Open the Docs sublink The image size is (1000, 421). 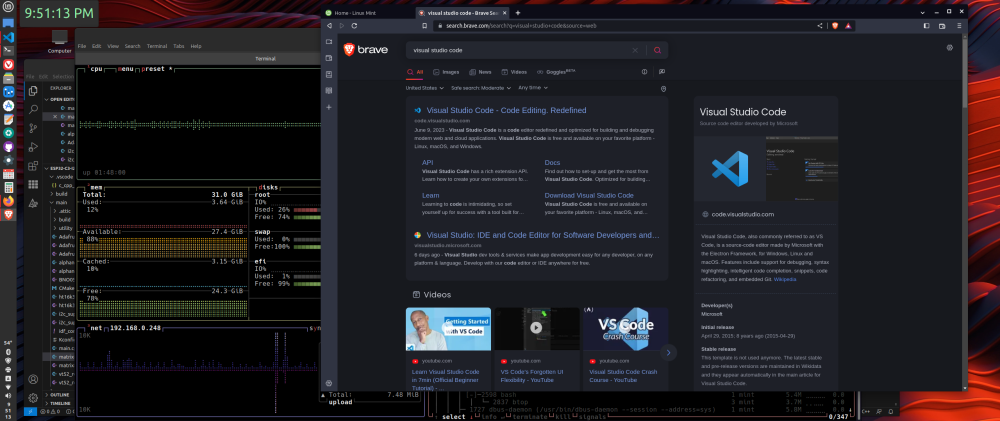point(552,163)
